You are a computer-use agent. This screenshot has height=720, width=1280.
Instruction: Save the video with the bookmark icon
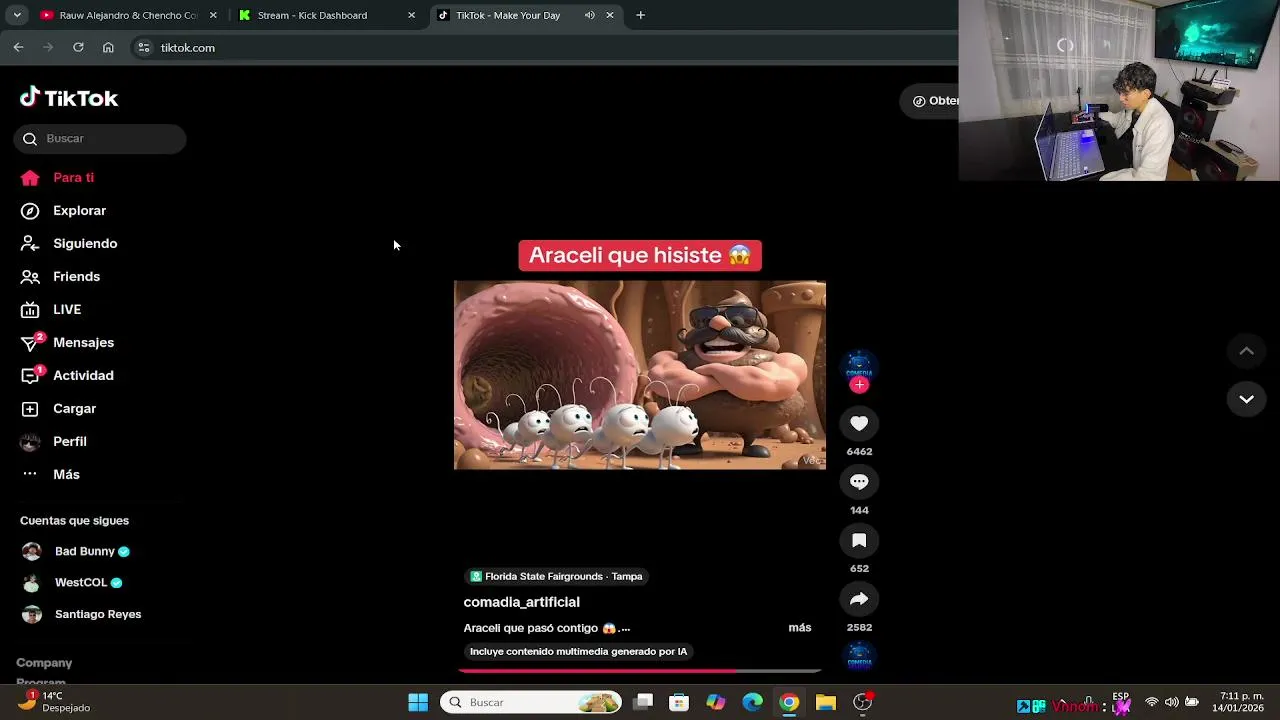[x=859, y=540]
